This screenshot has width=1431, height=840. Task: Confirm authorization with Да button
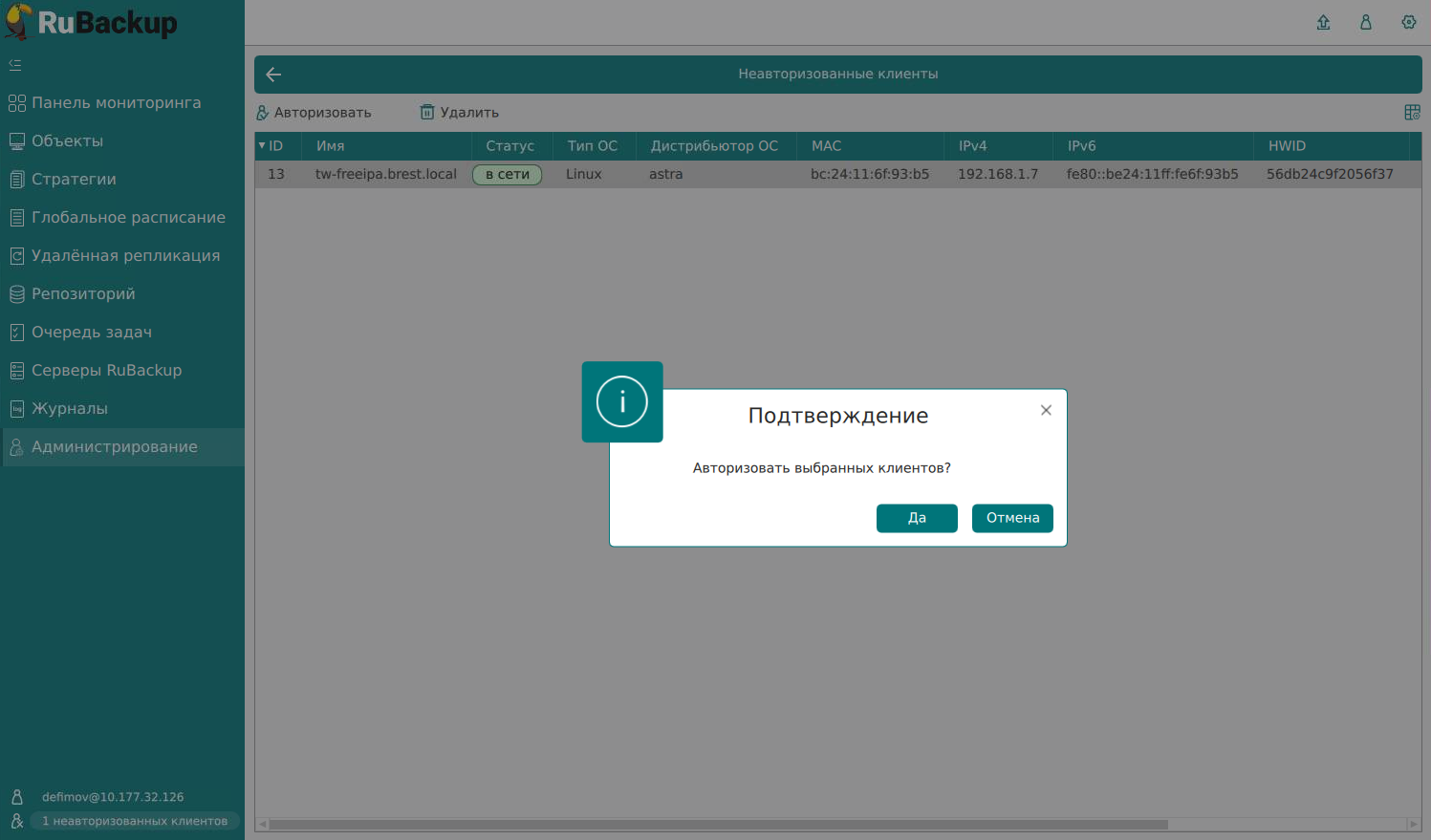point(917,518)
